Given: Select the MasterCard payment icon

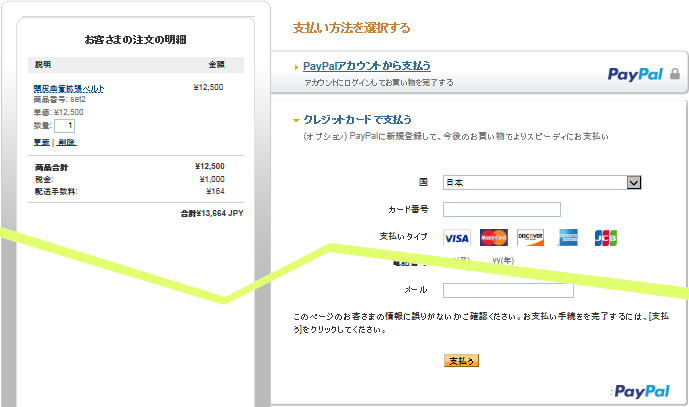Looking at the screenshot, I should pyautogui.click(x=493, y=237).
